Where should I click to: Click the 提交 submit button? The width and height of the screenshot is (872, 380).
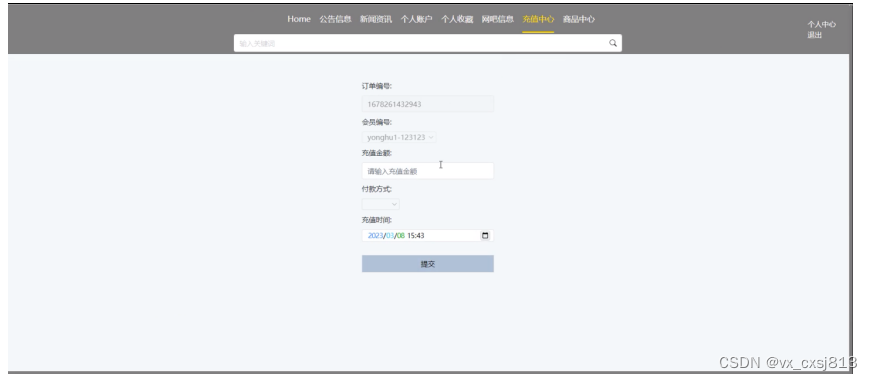click(428, 264)
